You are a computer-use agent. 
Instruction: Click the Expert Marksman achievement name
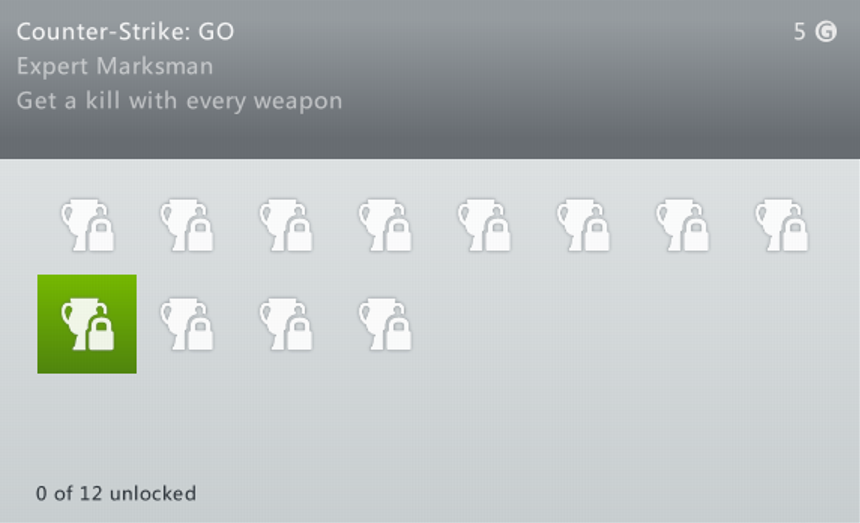[x=114, y=67]
